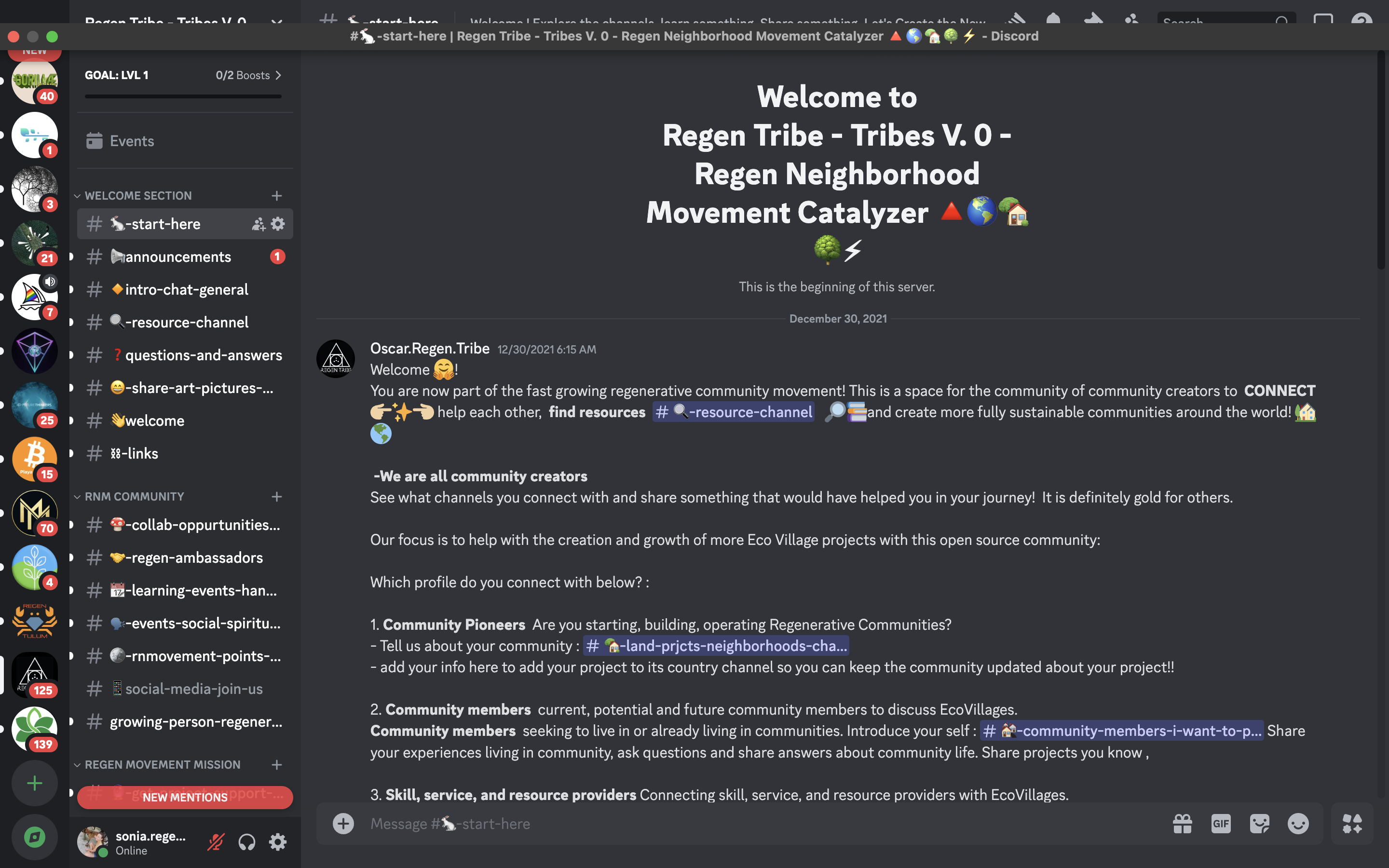
Task: Open the sticker picker
Action: pos(1260,824)
